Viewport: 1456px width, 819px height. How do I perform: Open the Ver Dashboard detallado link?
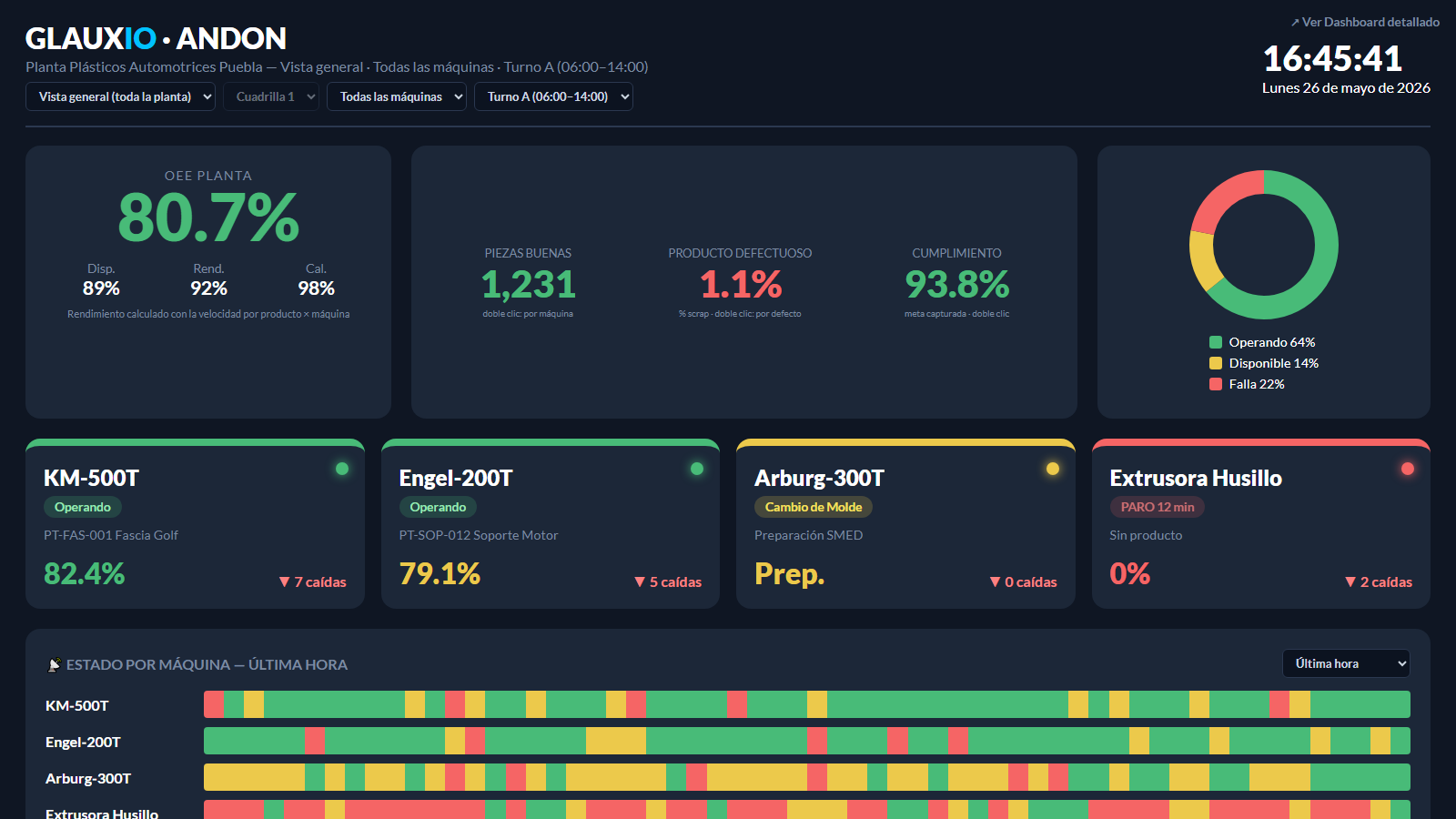pos(1365,22)
